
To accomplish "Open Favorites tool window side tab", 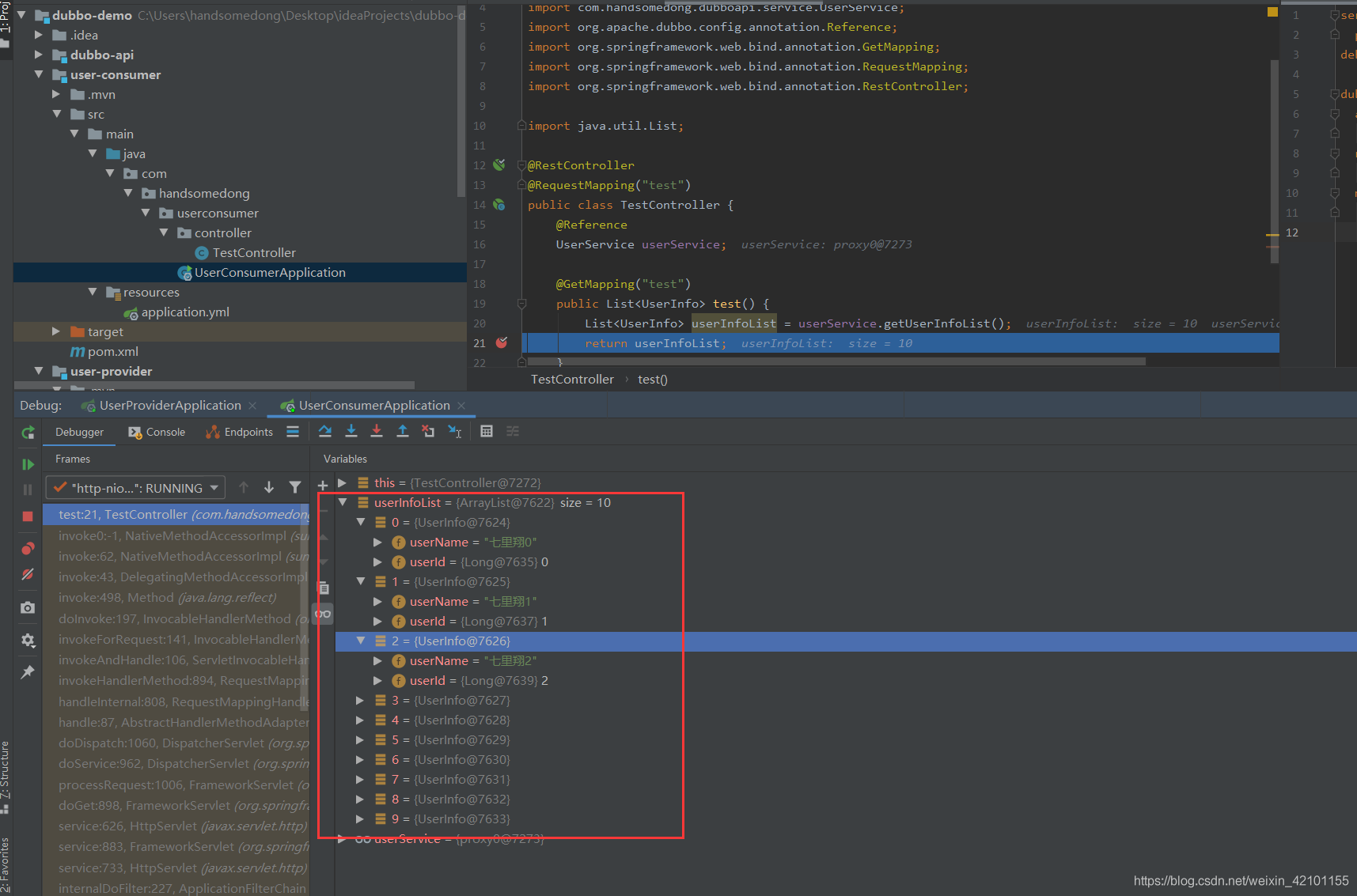I will (6, 865).
